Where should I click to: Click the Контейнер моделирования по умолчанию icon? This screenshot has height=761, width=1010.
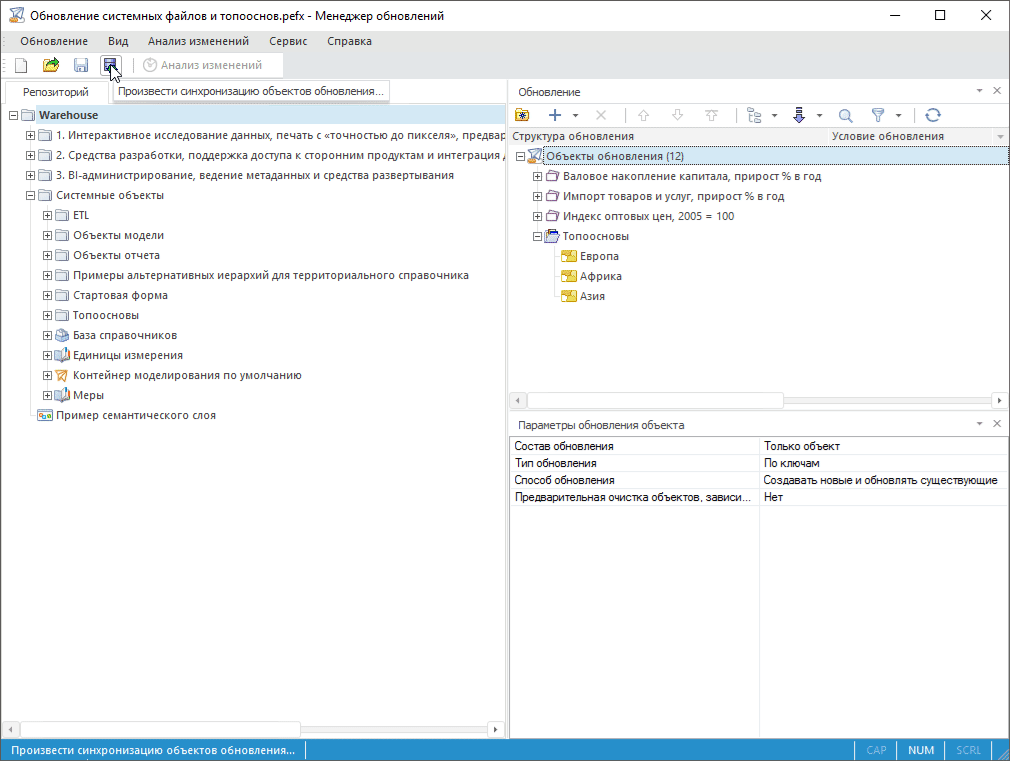click(62, 375)
